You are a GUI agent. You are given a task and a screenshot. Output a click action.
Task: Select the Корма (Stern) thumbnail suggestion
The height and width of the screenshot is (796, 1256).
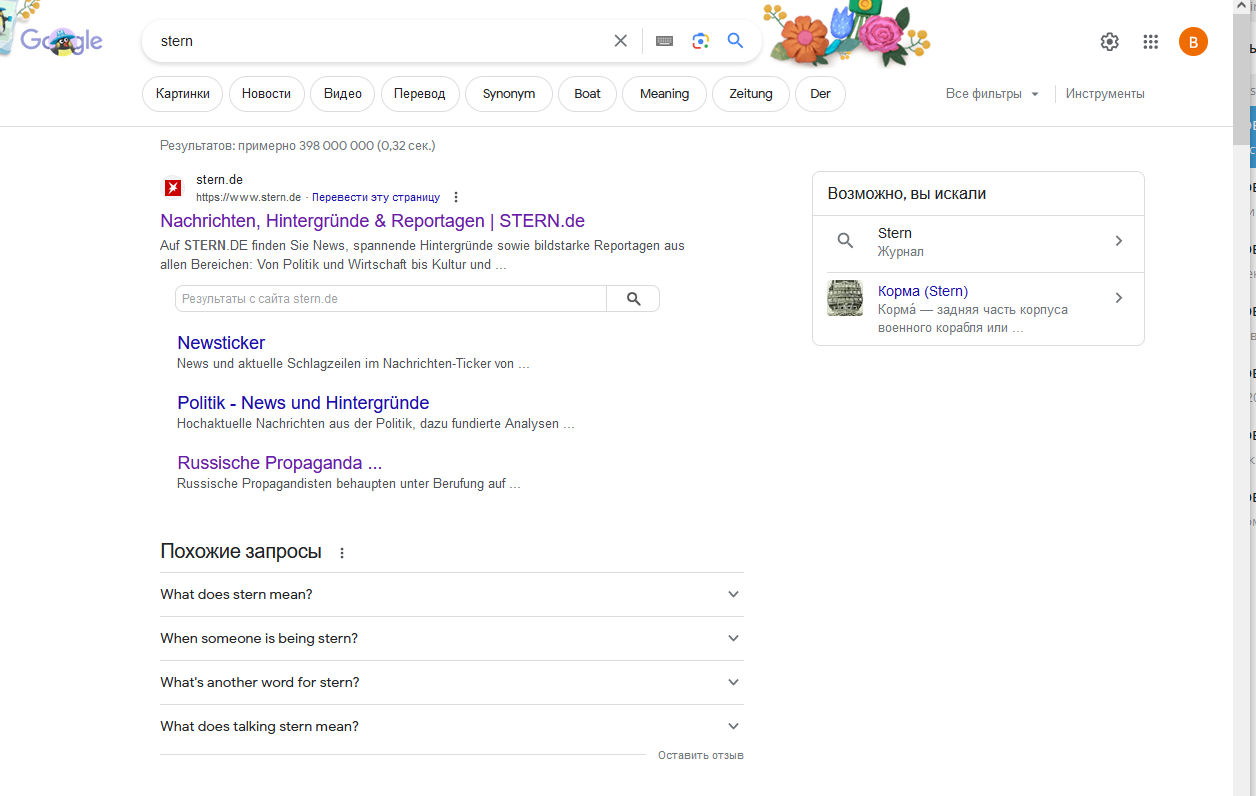point(845,298)
